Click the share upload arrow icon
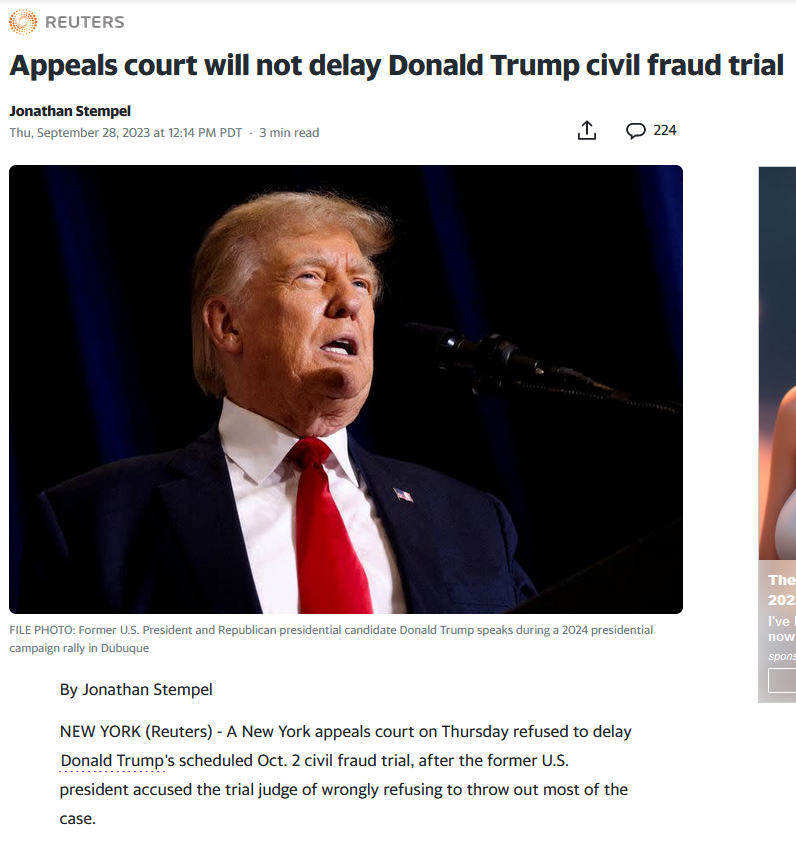This screenshot has height=843, width=796. point(587,131)
